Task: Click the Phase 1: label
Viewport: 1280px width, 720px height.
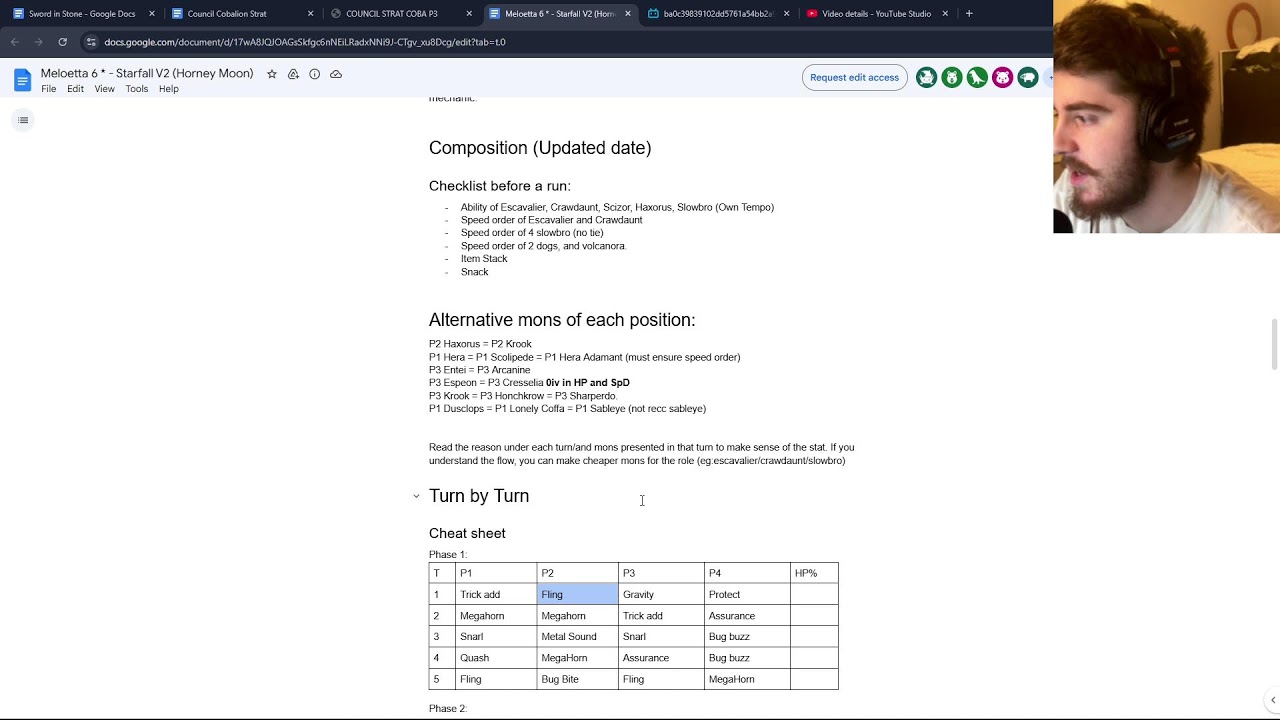Action: [448, 555]
